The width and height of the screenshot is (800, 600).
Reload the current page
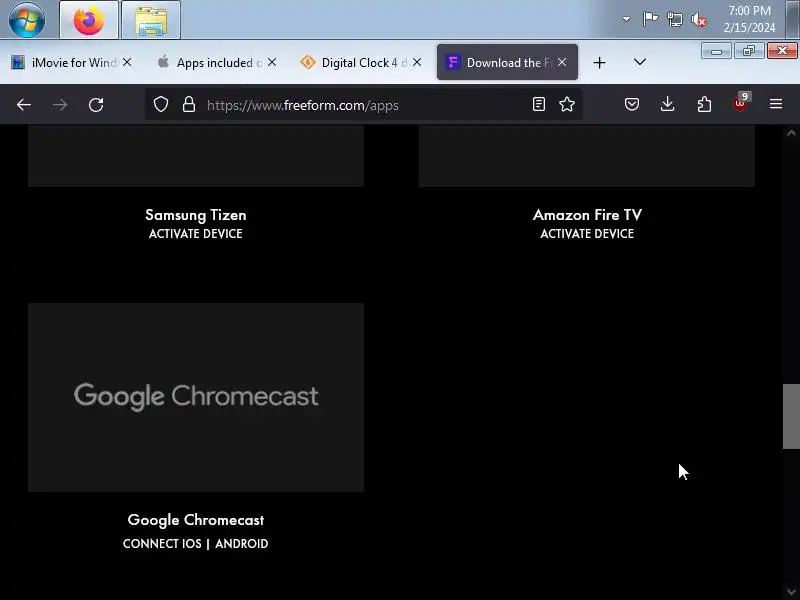tap(96, 105)
